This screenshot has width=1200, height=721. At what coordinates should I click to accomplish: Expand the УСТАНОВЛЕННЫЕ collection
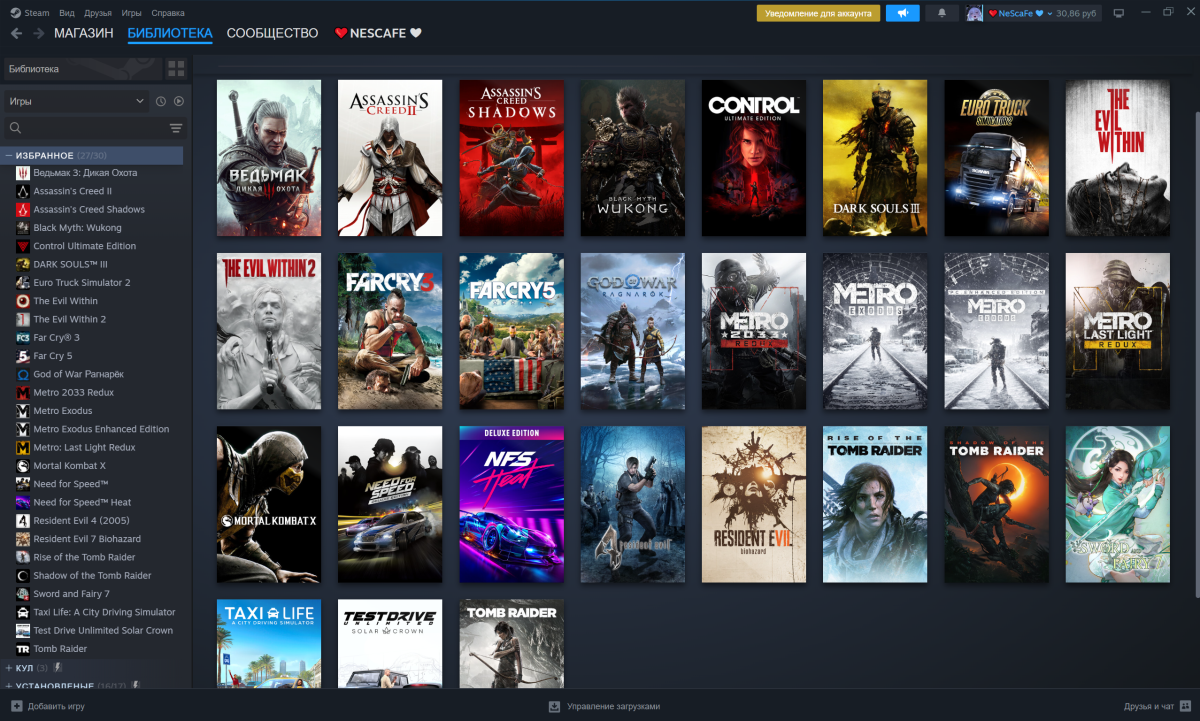coord(9,686)
